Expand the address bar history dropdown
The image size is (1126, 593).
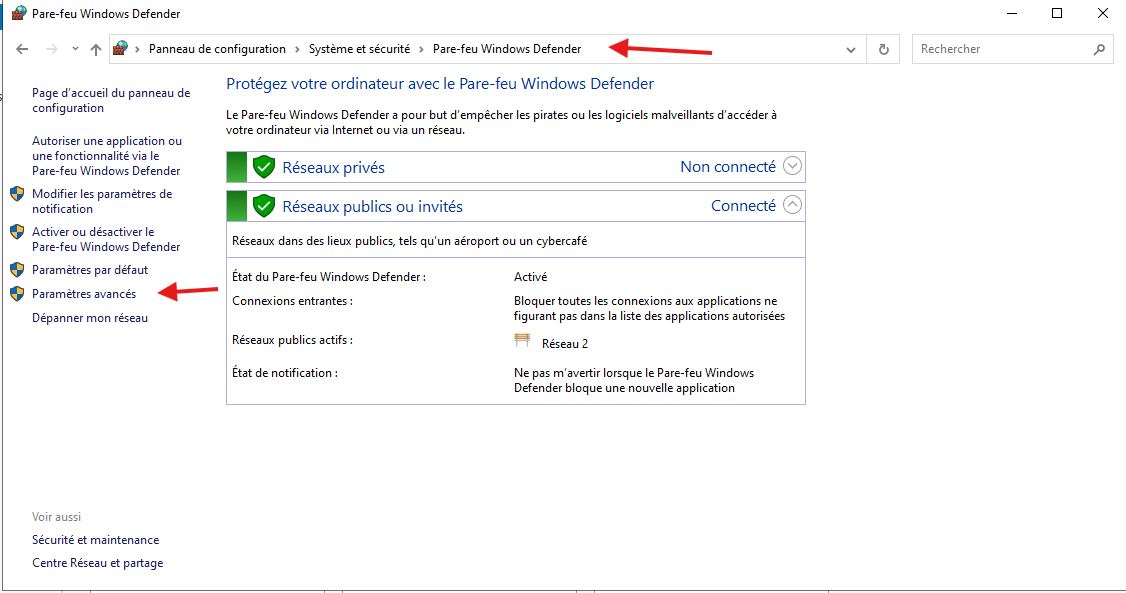tap(851, 50)
